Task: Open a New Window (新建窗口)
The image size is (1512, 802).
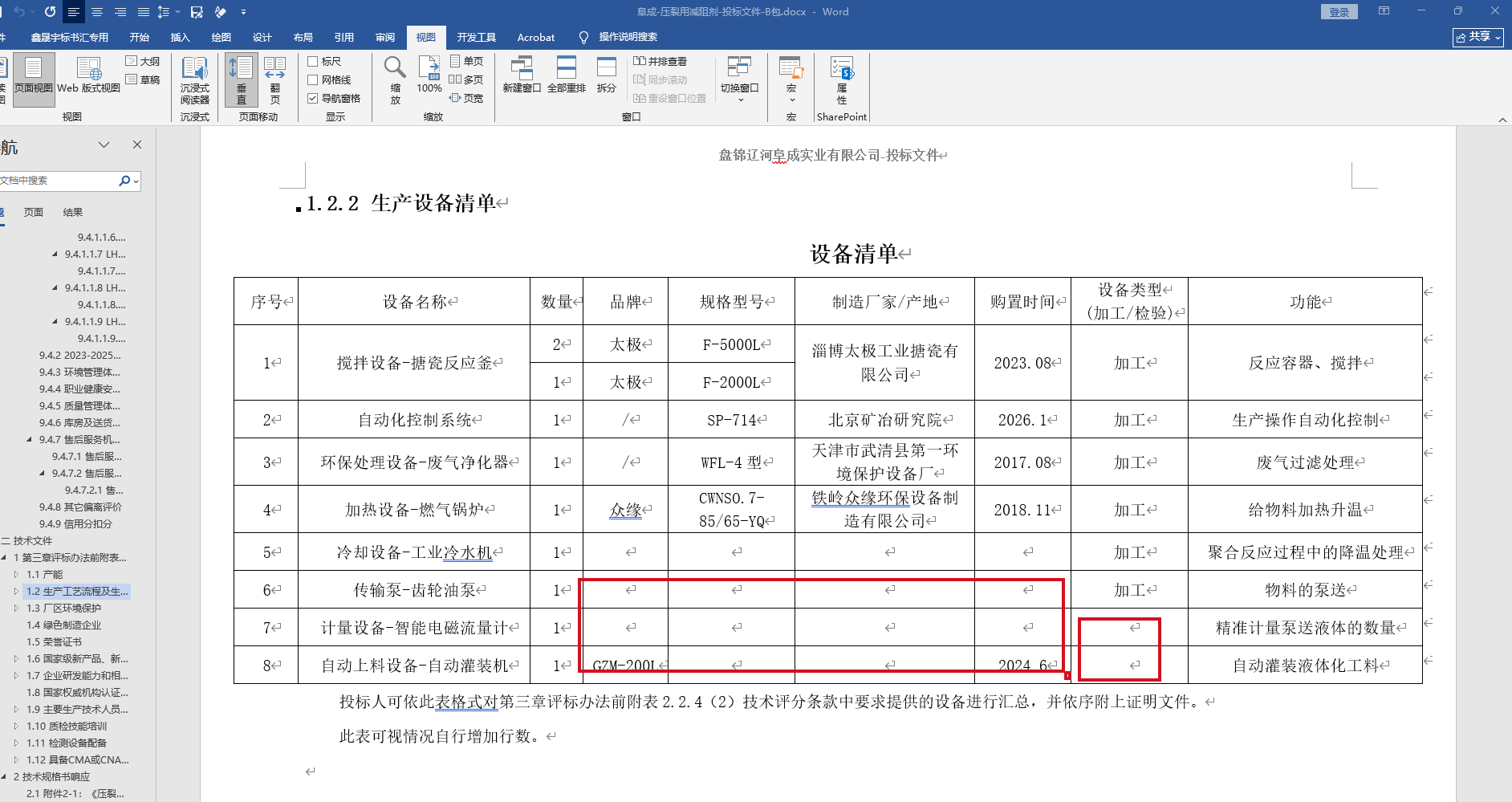Action: tap(522, 75)
